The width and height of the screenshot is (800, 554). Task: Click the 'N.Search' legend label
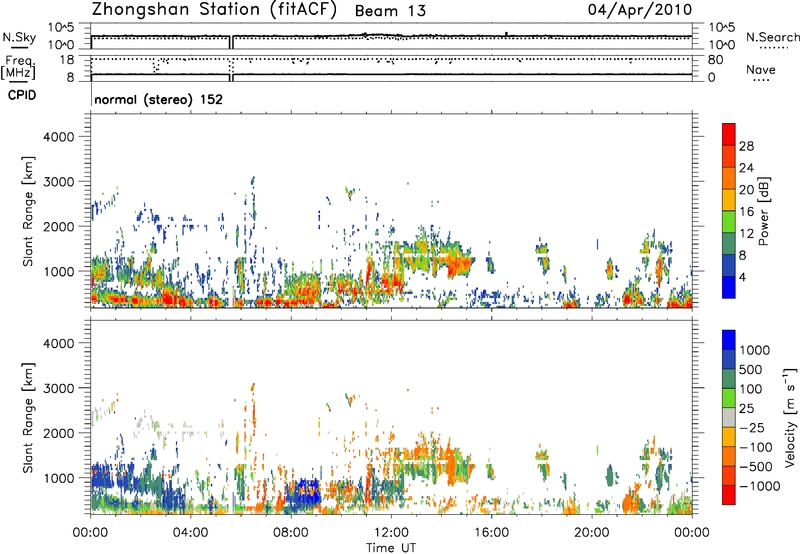[x=772, y=37]
